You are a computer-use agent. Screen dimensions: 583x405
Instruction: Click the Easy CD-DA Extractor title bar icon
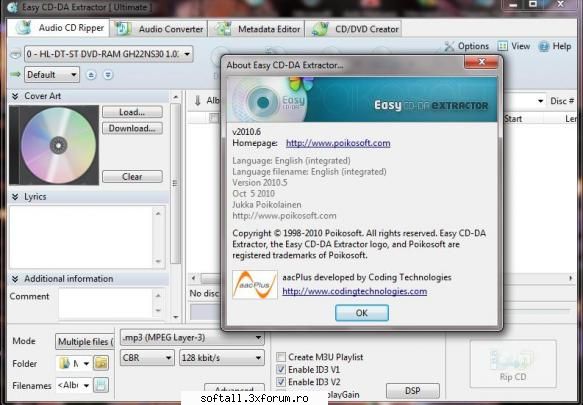point(13,7)
